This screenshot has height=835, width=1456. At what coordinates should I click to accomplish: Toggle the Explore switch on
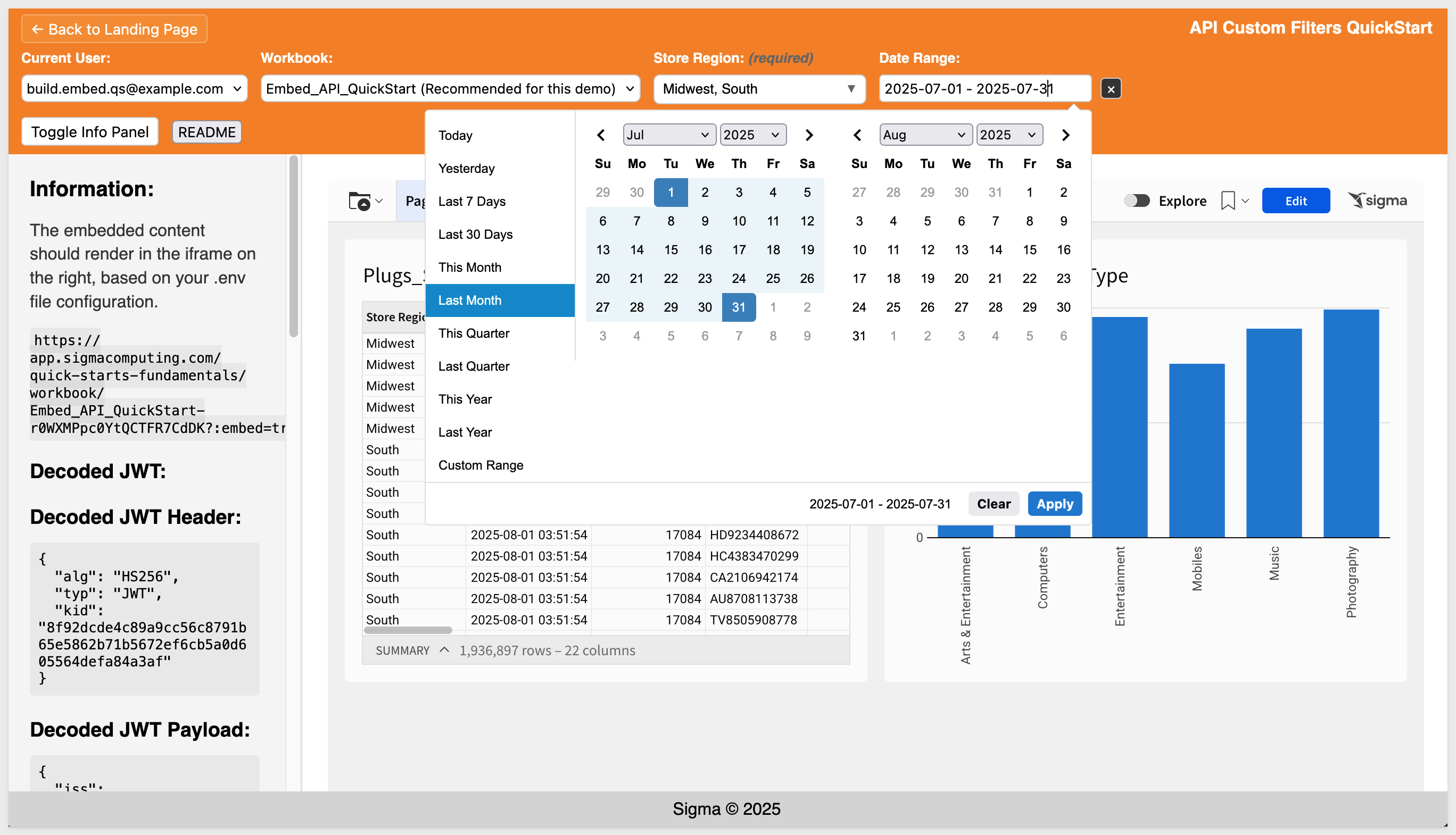tap(1137, 201)
